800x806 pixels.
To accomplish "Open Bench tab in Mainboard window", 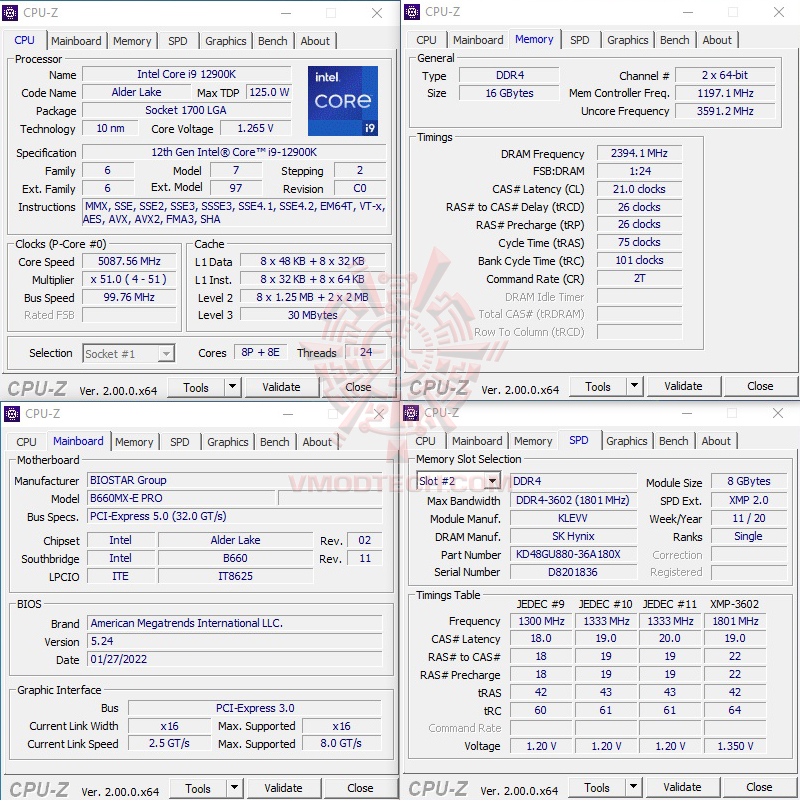I will (x=275, y=442).
